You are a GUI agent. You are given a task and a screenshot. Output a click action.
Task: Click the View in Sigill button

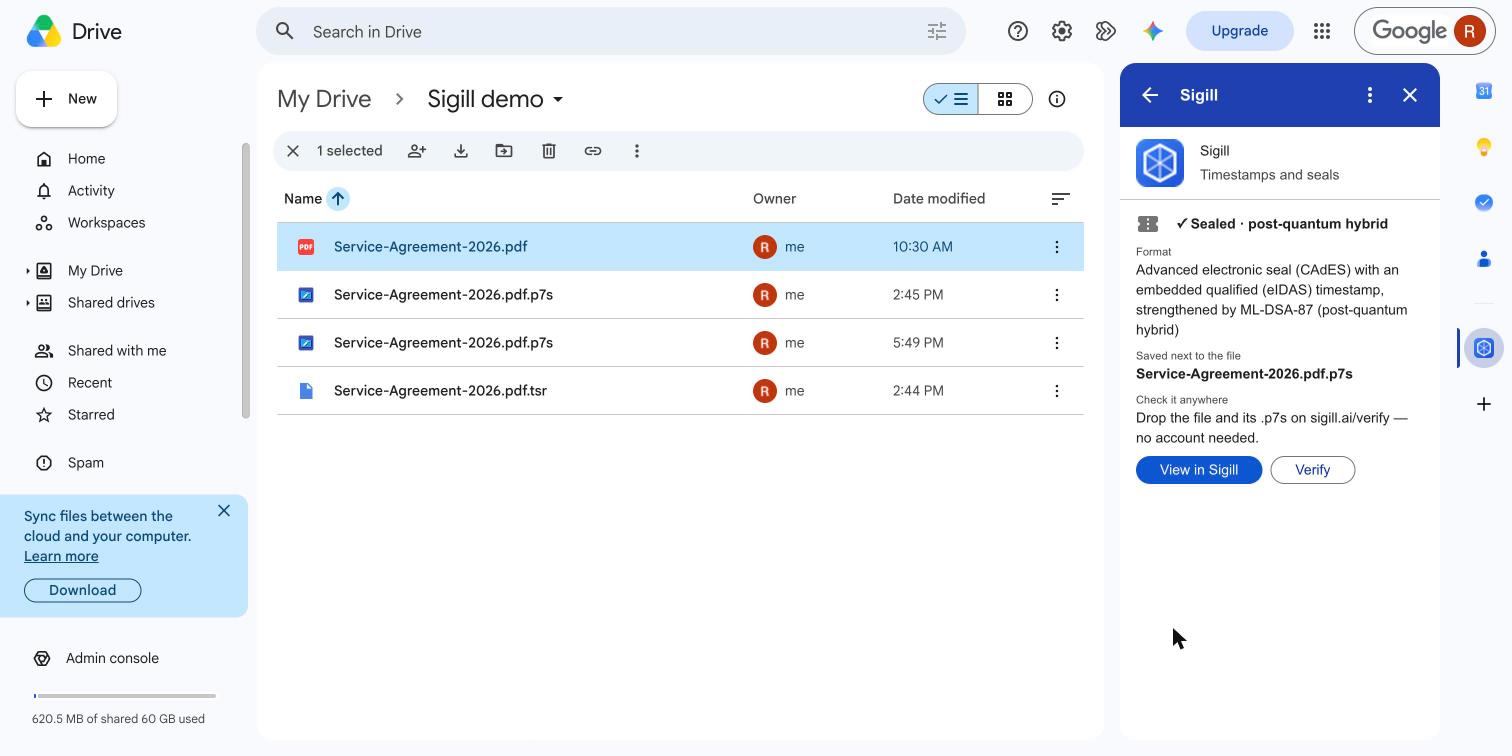(x=1199, y=470)
